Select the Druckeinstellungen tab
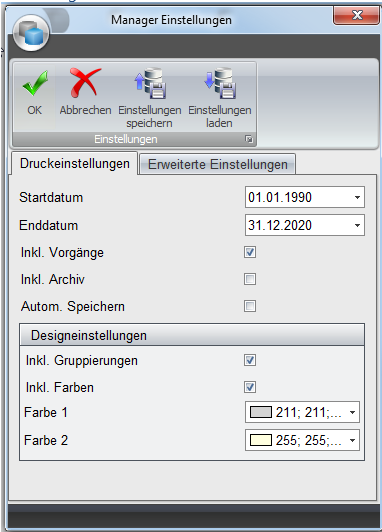 75,164
